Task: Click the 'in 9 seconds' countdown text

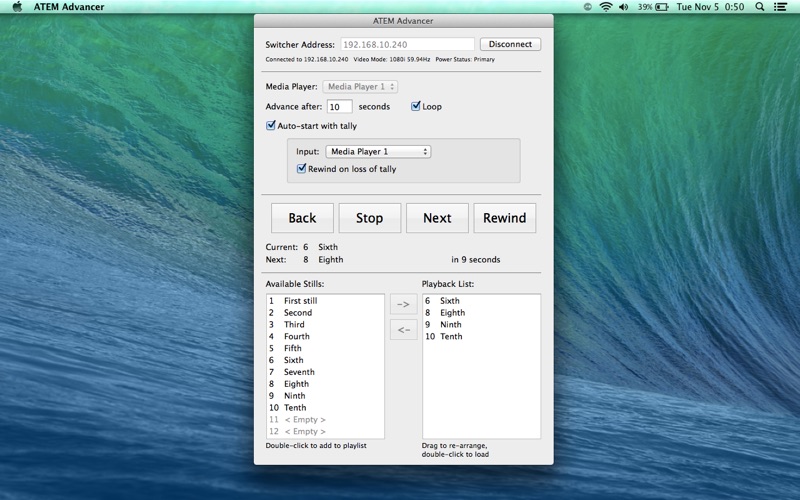Action: (476, 260)
